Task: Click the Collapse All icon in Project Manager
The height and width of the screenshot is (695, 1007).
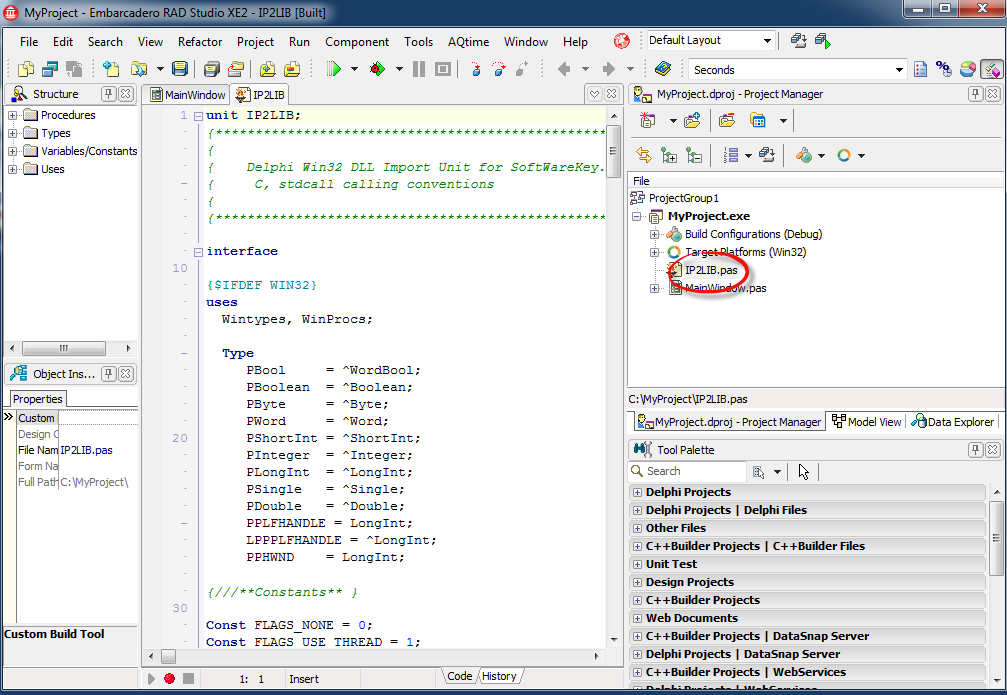Action: click(x=693, y=155)
